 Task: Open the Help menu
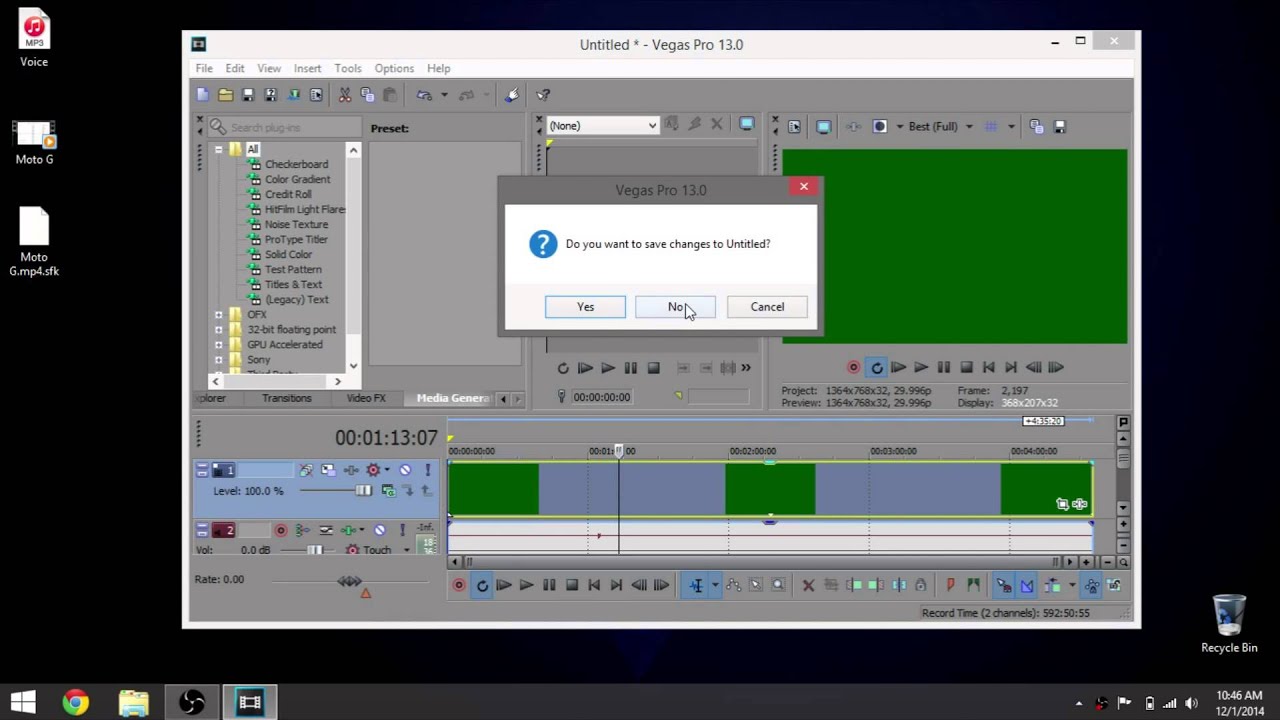coord(438,68)
